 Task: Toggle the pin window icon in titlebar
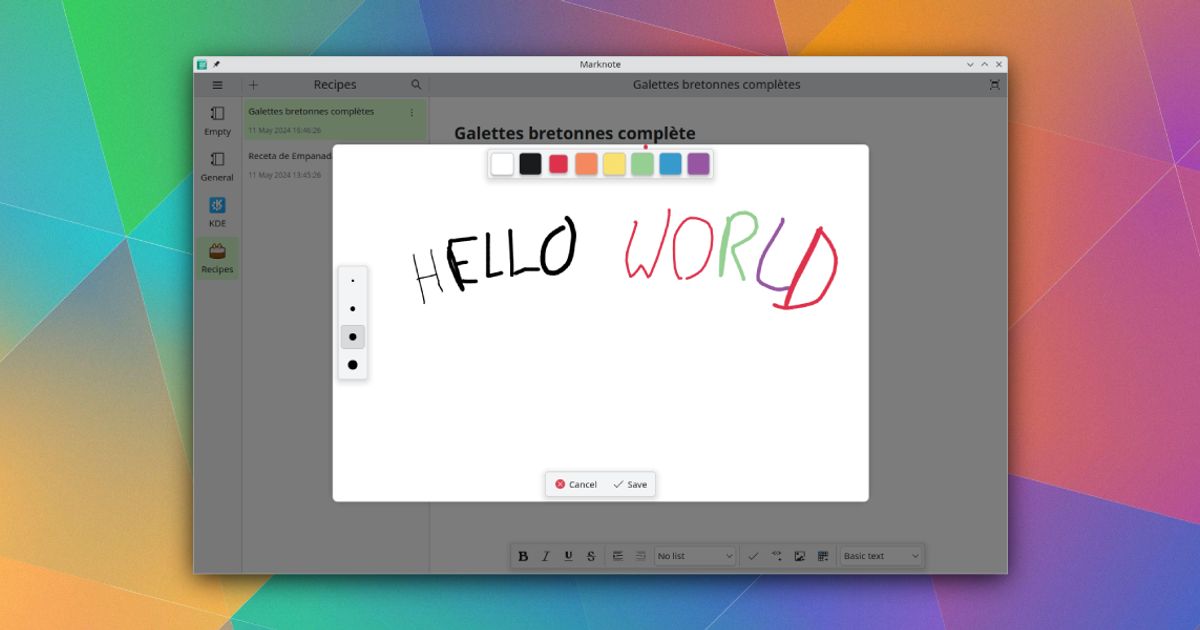coord(216,64)
